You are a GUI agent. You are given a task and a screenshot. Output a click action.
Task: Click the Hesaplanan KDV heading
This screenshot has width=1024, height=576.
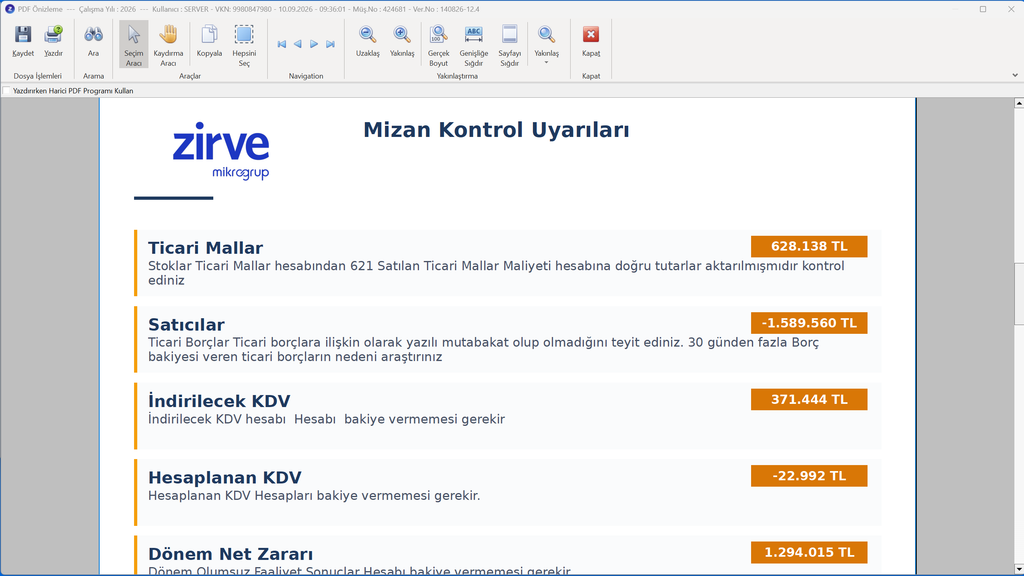[x=224, y=477]
